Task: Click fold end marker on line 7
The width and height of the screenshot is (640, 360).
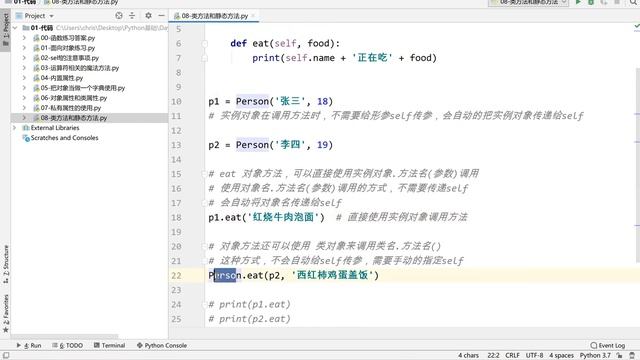Action: 204,58
